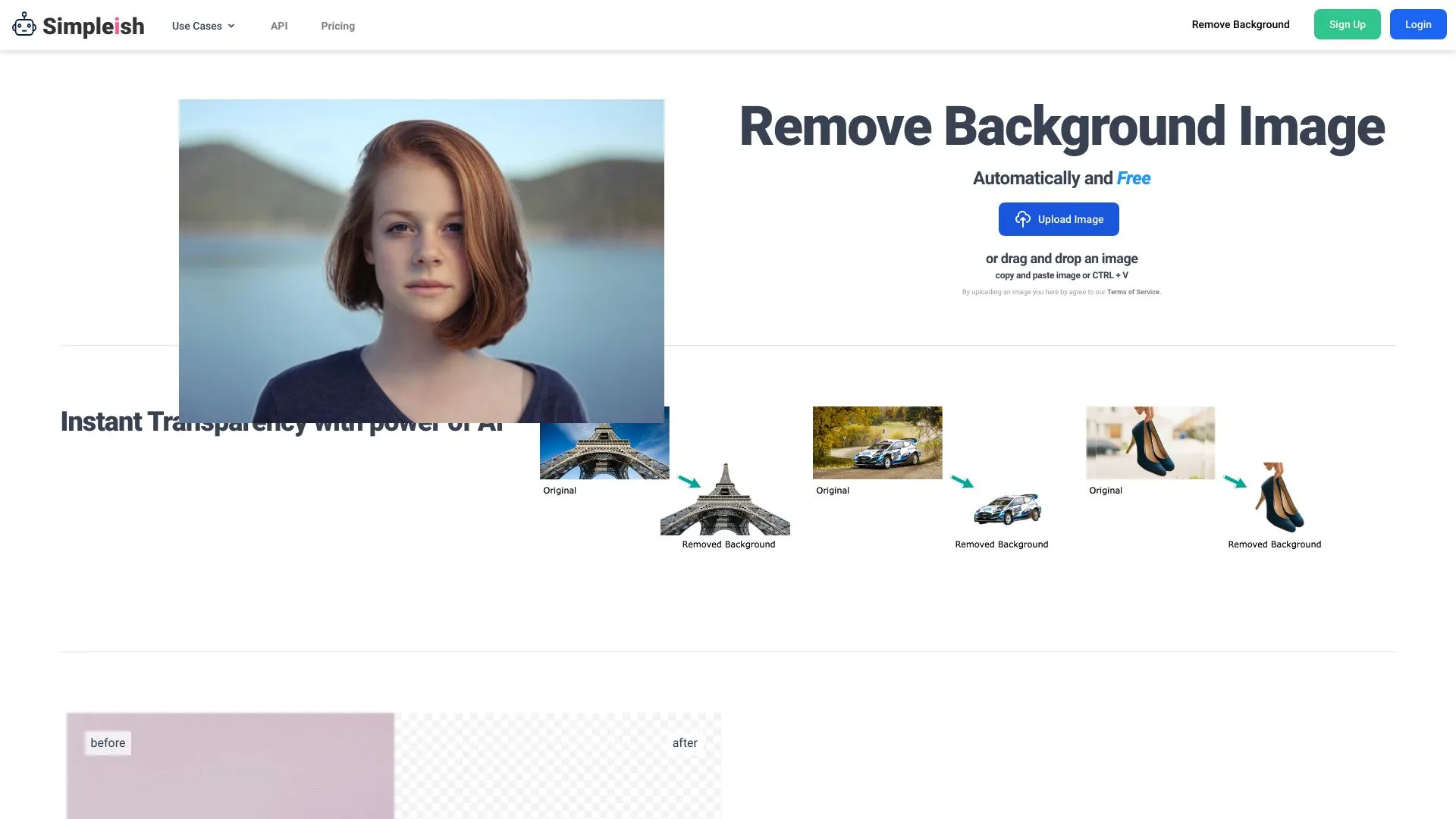Viewport: 1456px width, 819px height.
Task: Expand the Use Cases dropdown
Action: (196, 25)
